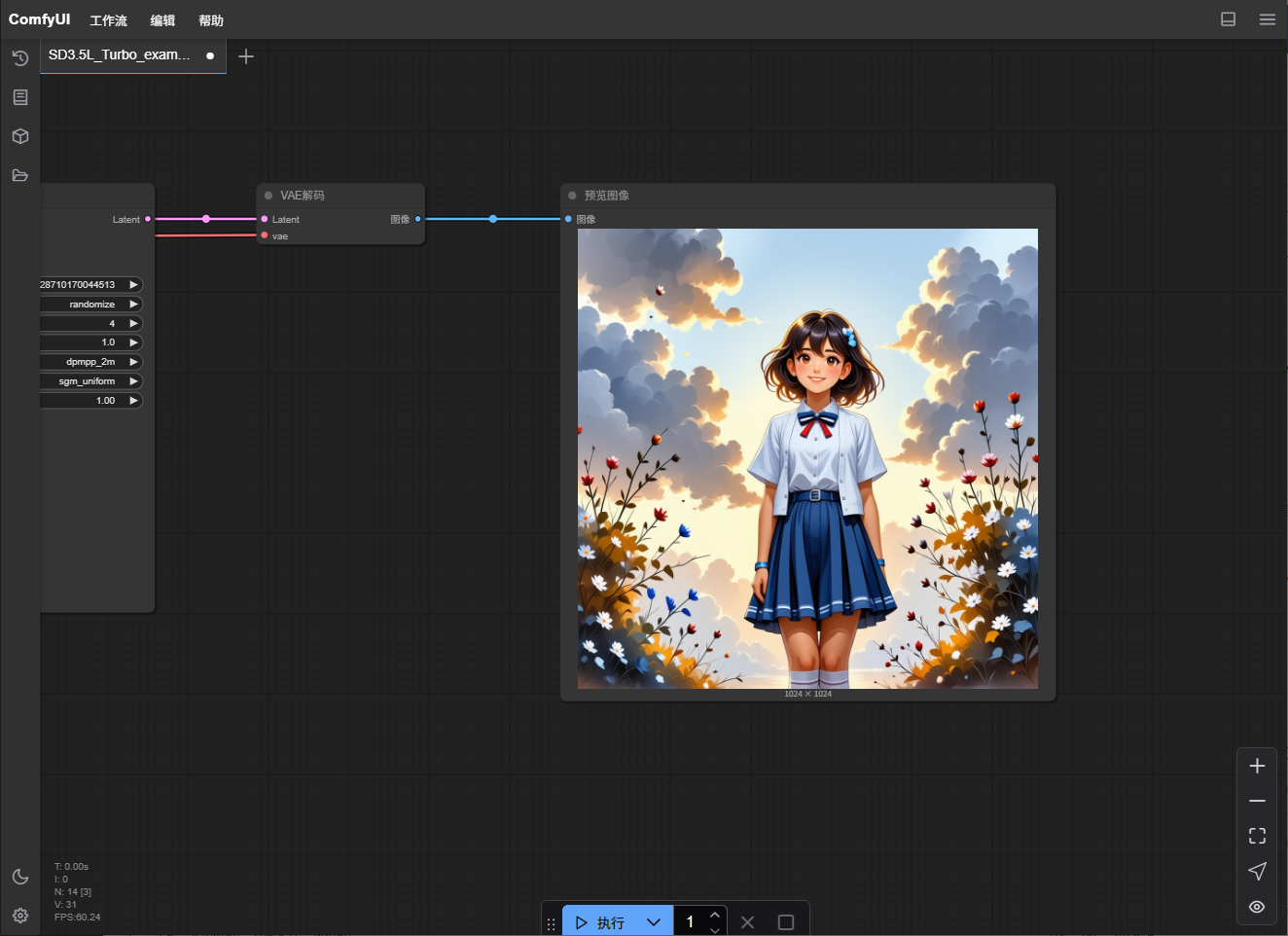Image resolution: width=1288 pixels, height=936 pixels.
Task: Fit view to canvas icon
Action: 1257,836
